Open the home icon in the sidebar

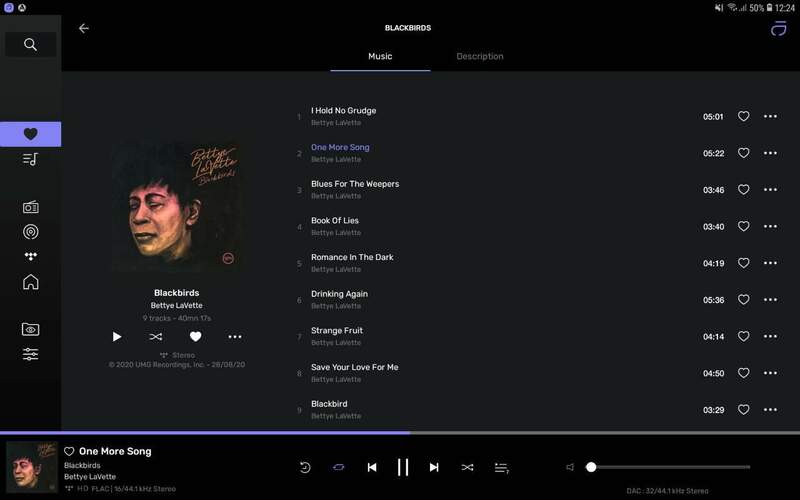[x=30, y=282]
